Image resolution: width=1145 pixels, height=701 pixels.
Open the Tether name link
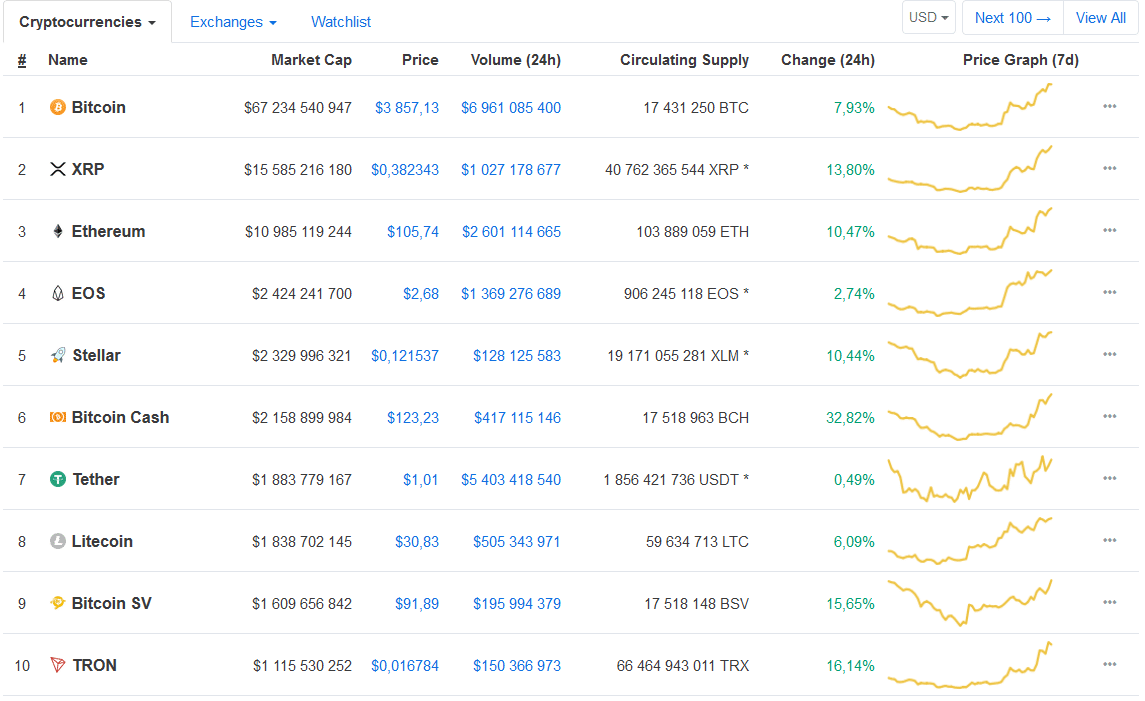click(x=96, y=480)
